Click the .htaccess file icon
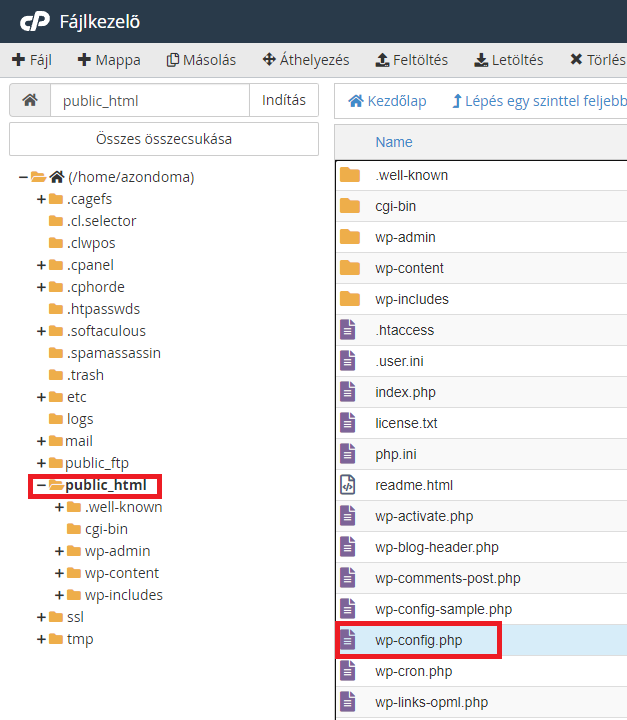Screen dimensions: 627x720 click(x=349, y=330)
